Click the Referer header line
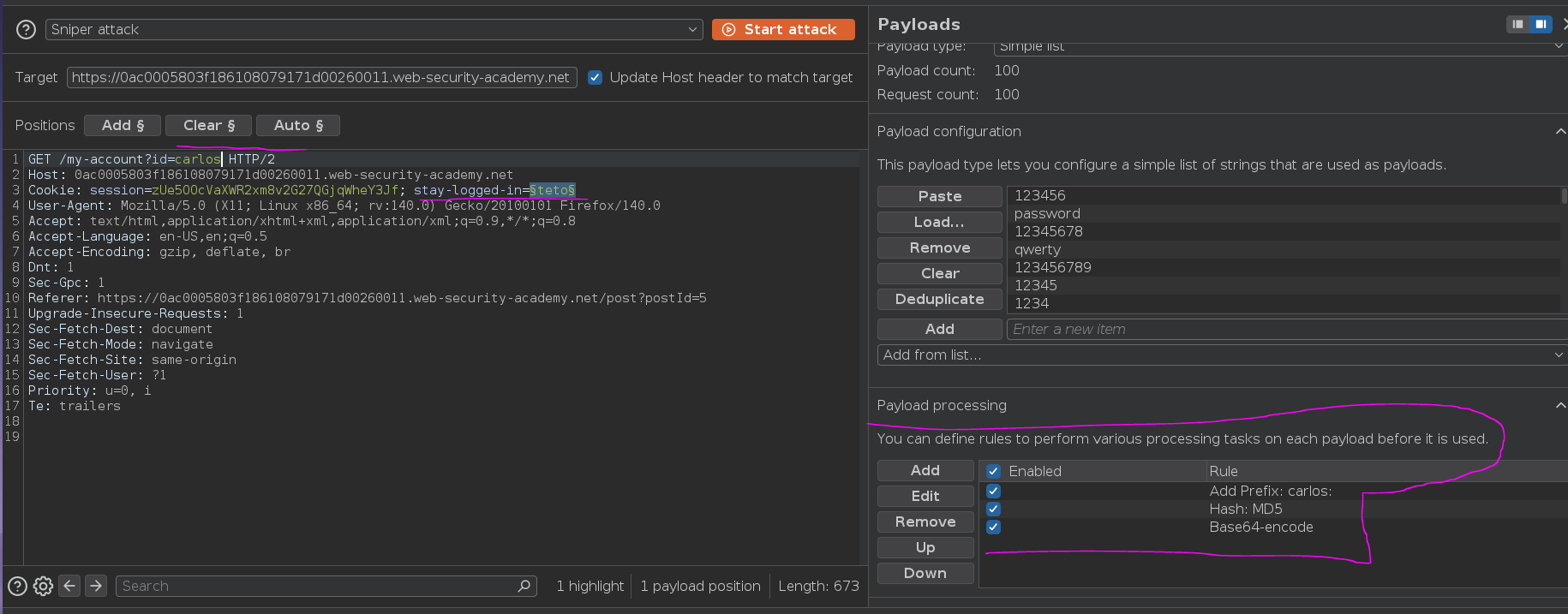1568x614 pixels. pyautogui.click(x=368, y=298)
